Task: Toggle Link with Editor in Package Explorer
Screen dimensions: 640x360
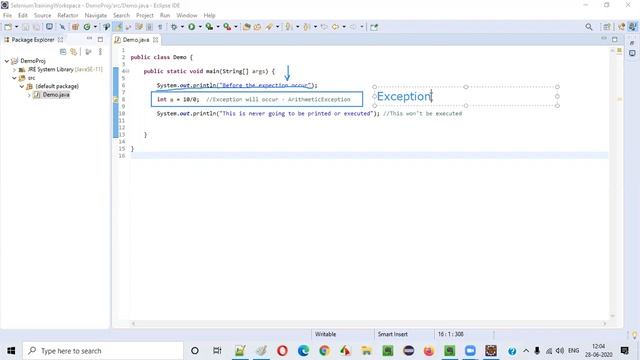Action: [73, 52]
